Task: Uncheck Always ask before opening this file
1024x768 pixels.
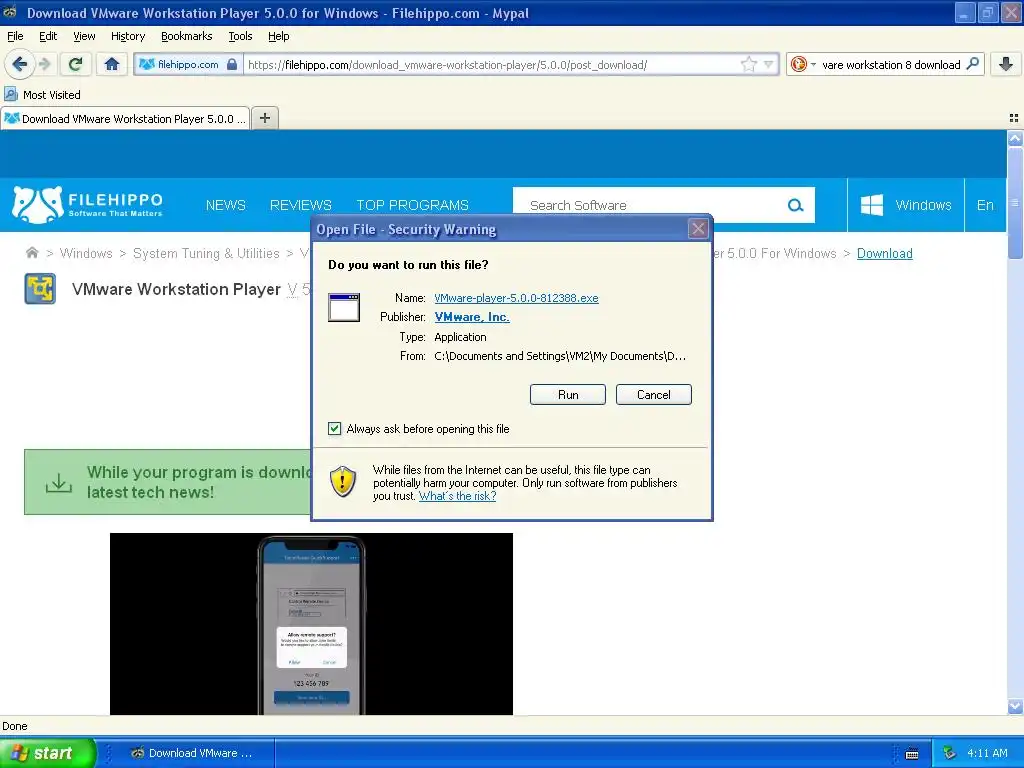Action: coord(334,428)
